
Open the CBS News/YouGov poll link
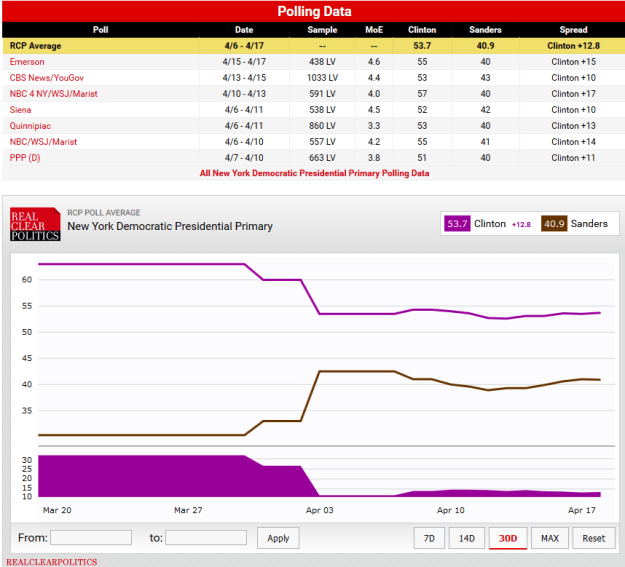(47, 78)
